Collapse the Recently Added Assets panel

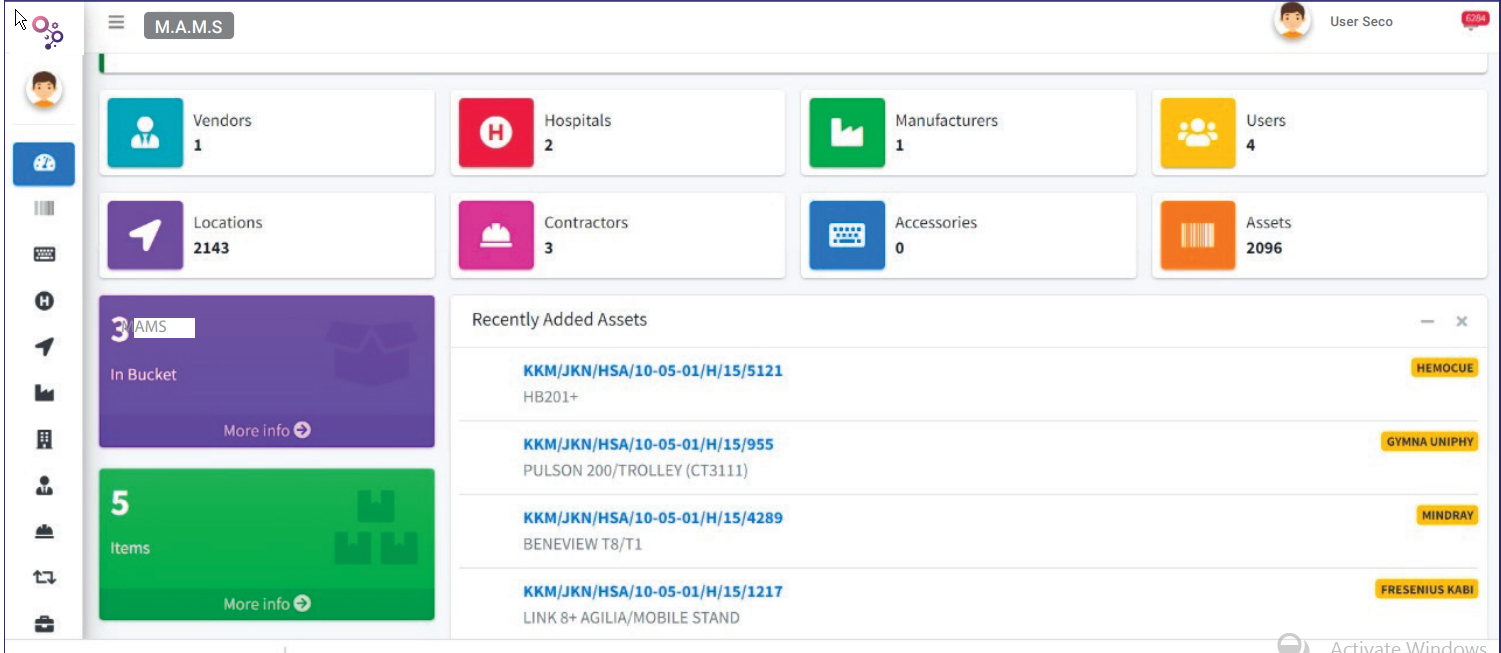(x=1427, y=321)
